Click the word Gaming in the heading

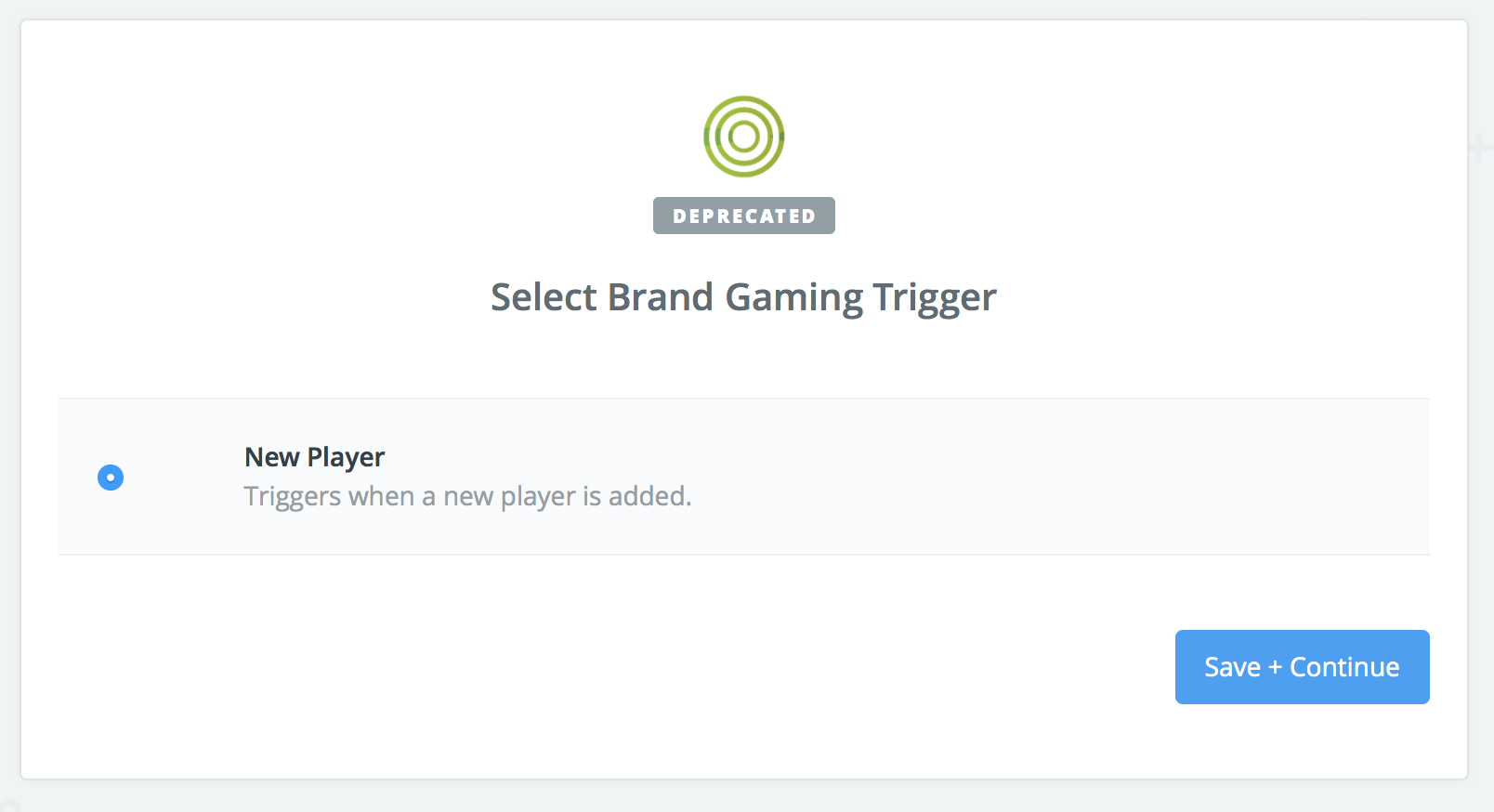pos(794,298)
